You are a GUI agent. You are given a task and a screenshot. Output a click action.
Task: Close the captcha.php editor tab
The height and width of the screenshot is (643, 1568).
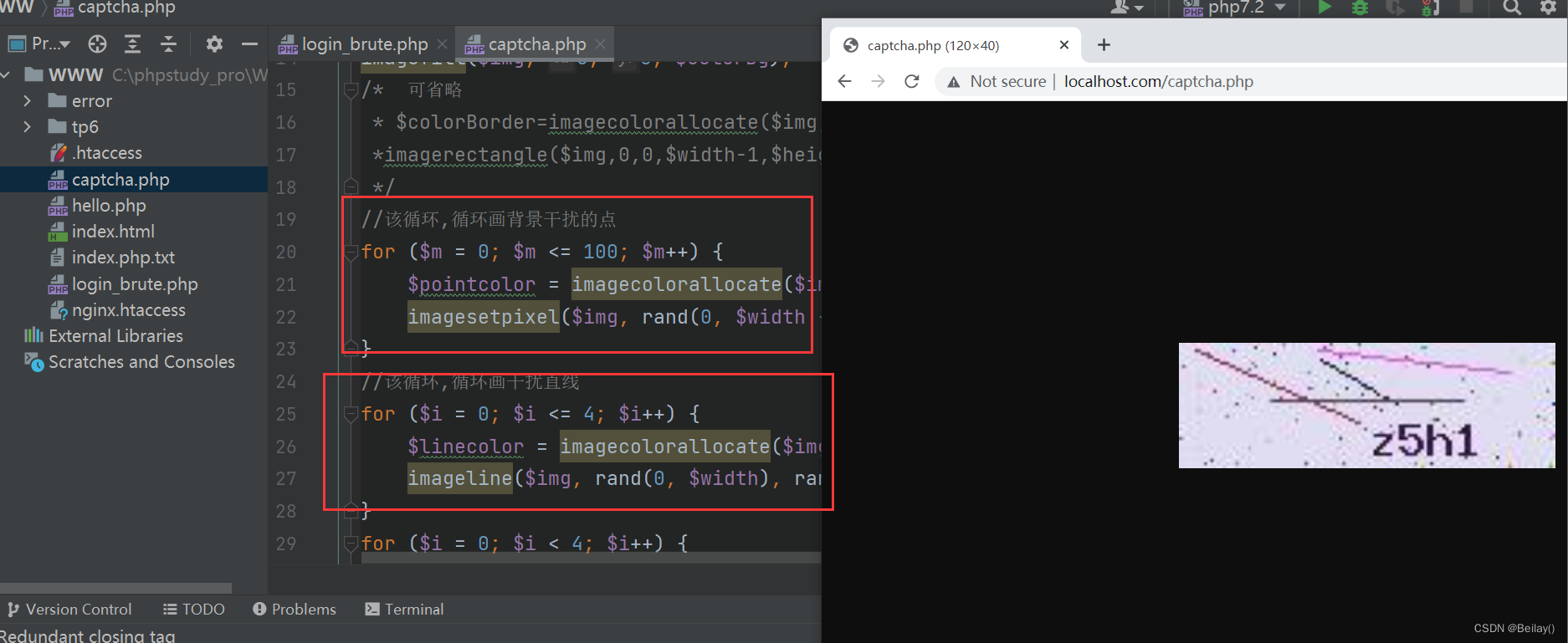pos(600,44)
